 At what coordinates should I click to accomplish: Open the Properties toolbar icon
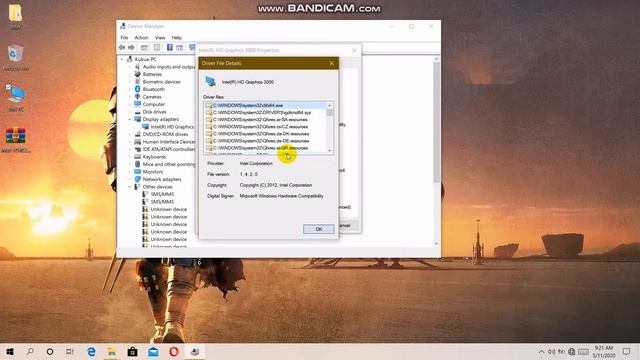(x=157, y=48)
